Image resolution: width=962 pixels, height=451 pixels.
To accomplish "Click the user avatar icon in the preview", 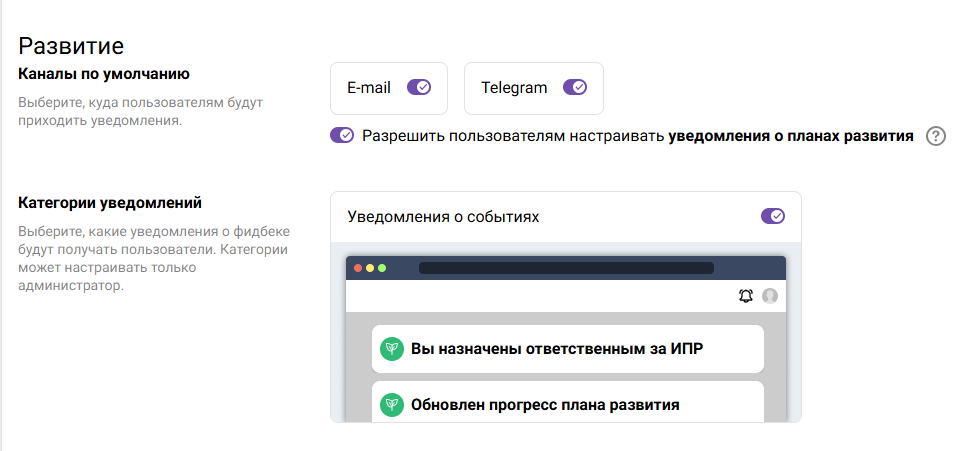I will [x=770, y=295].
